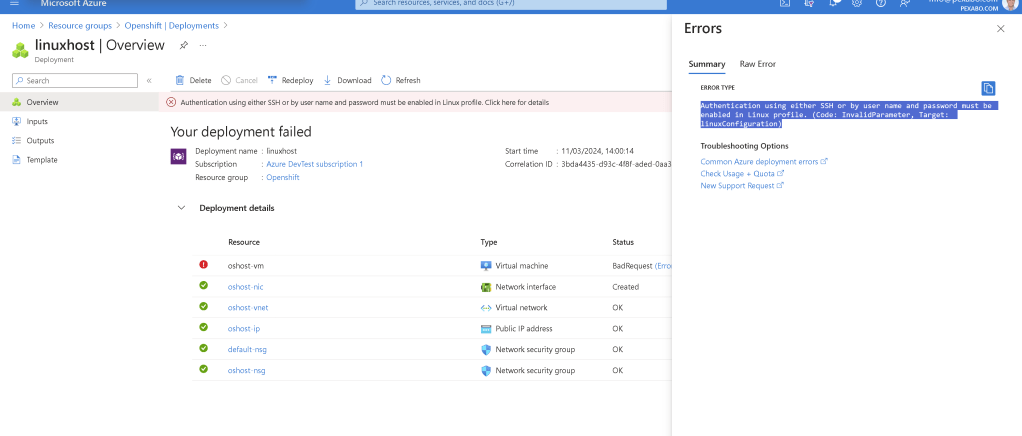
Task: Click the oshost-vm resource name
Action: 246,266
